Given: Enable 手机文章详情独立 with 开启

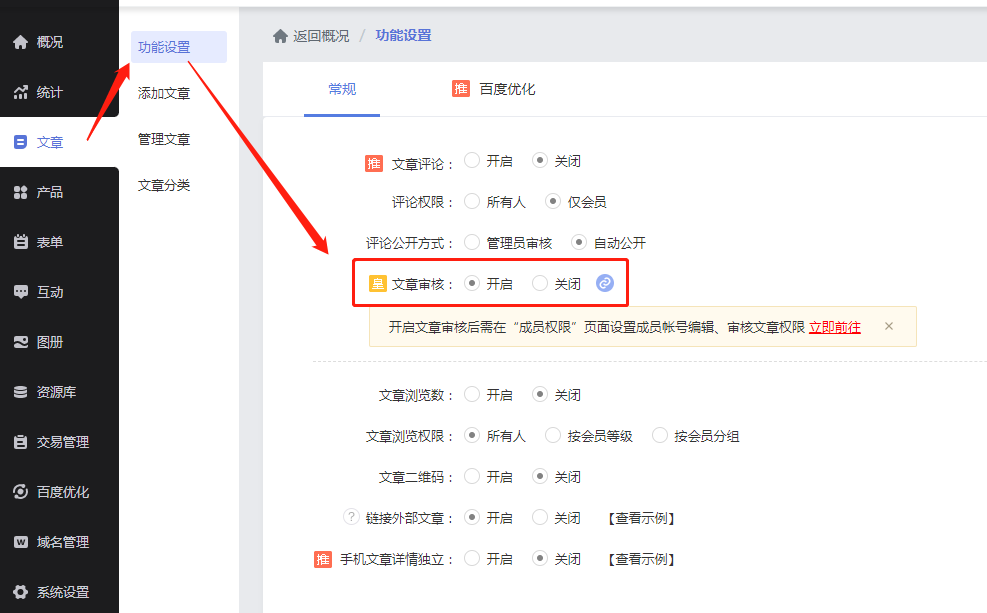Looking at the screenshot, I should click(472, 558).
